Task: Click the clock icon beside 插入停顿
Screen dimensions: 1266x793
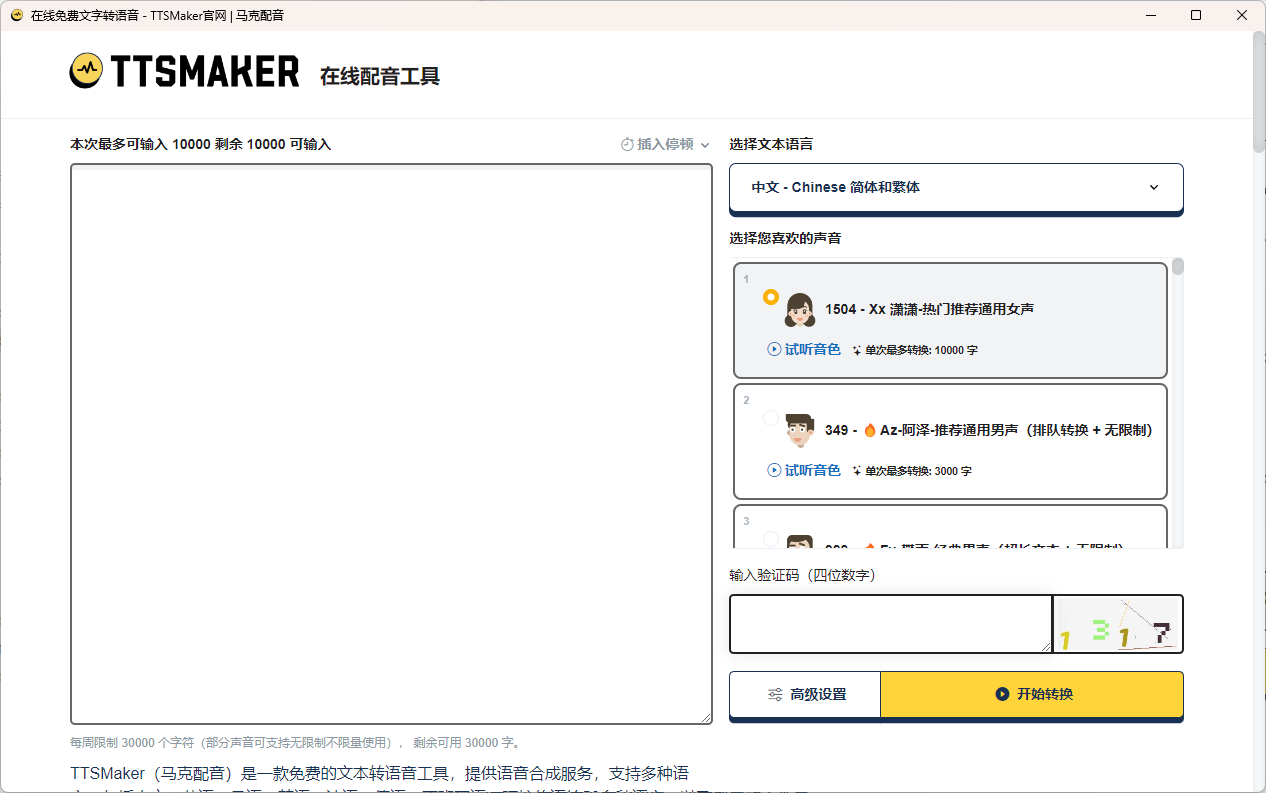Action: tap(626, 144)
